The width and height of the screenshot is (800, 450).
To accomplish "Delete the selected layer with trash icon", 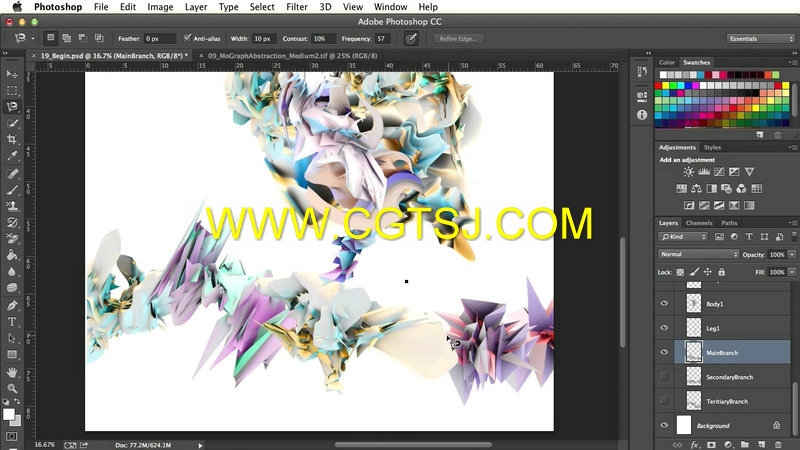I will 778,445.
